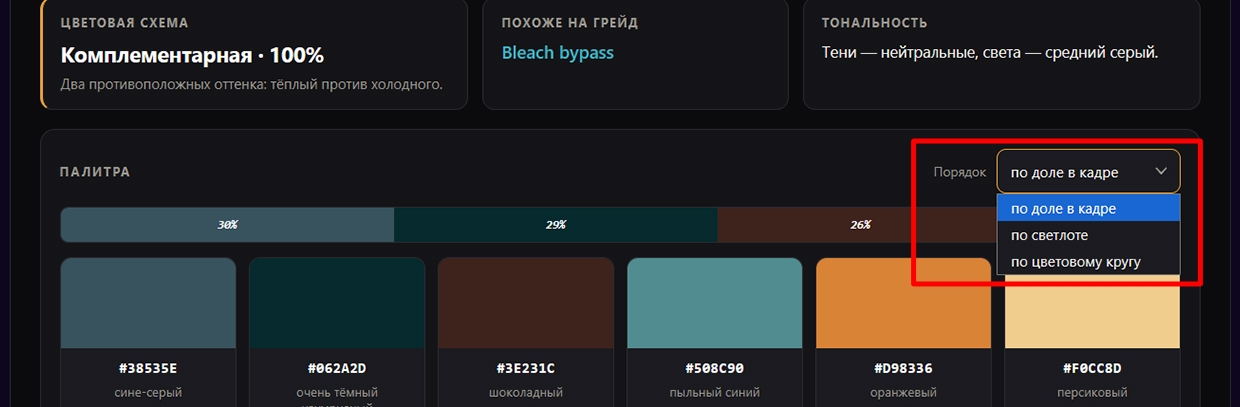The image size is (1240, 407).
Task: Click the Комплементарная · 100% scheme heading
Action: coord(192,55)
